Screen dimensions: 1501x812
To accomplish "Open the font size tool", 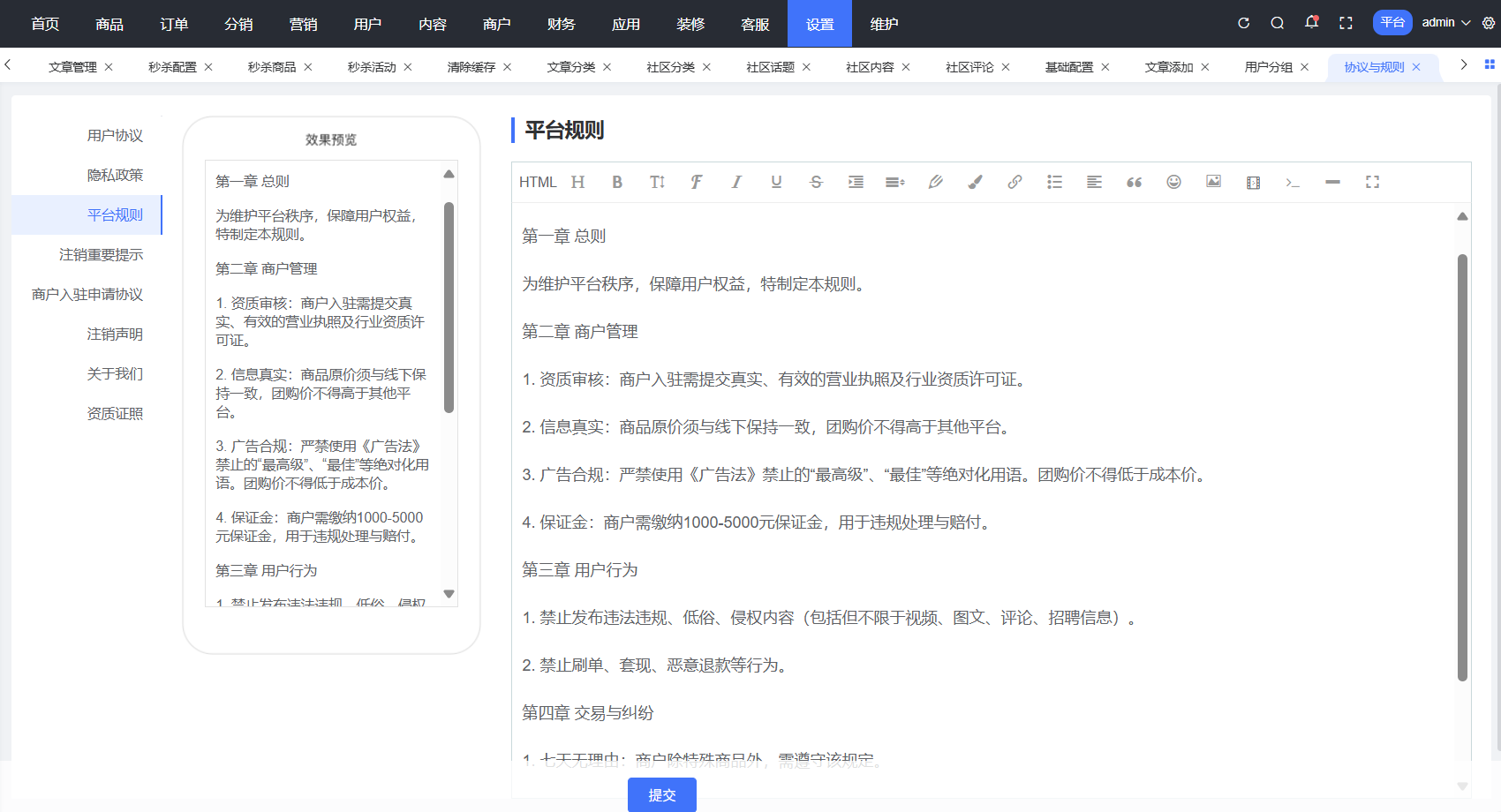I will 657,182.
